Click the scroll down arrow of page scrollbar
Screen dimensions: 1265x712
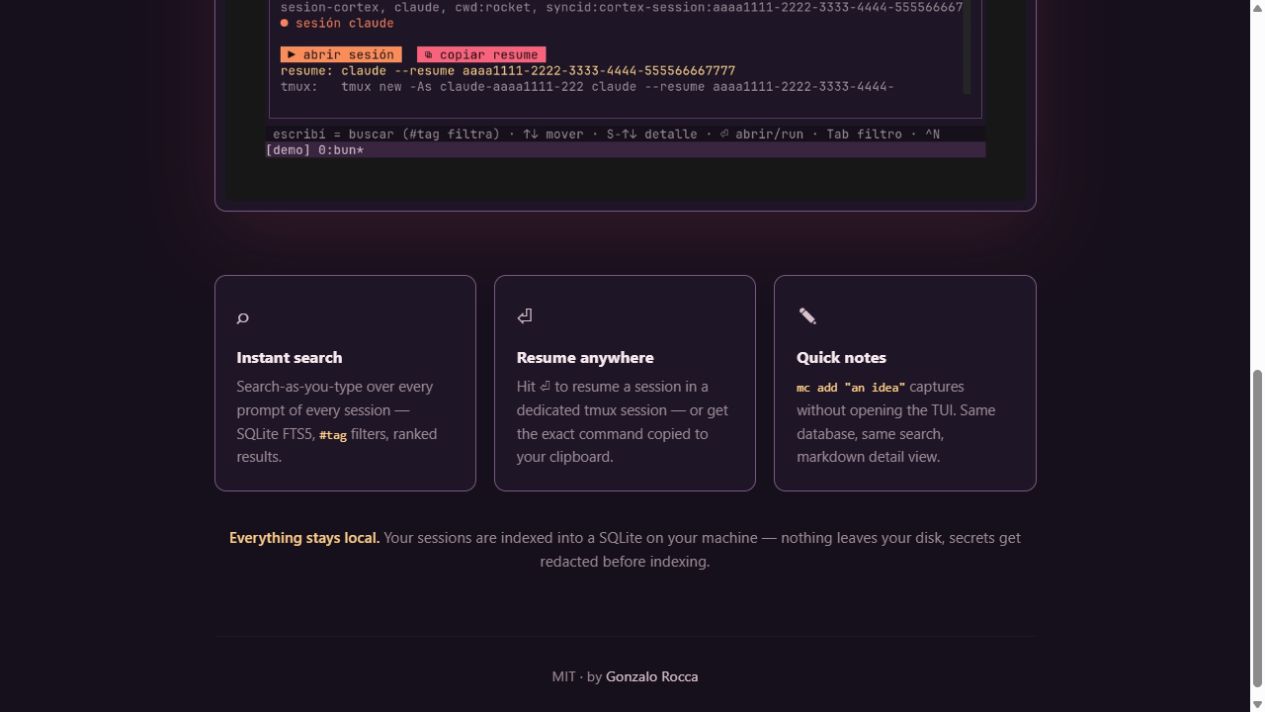tap(1257, 704)
